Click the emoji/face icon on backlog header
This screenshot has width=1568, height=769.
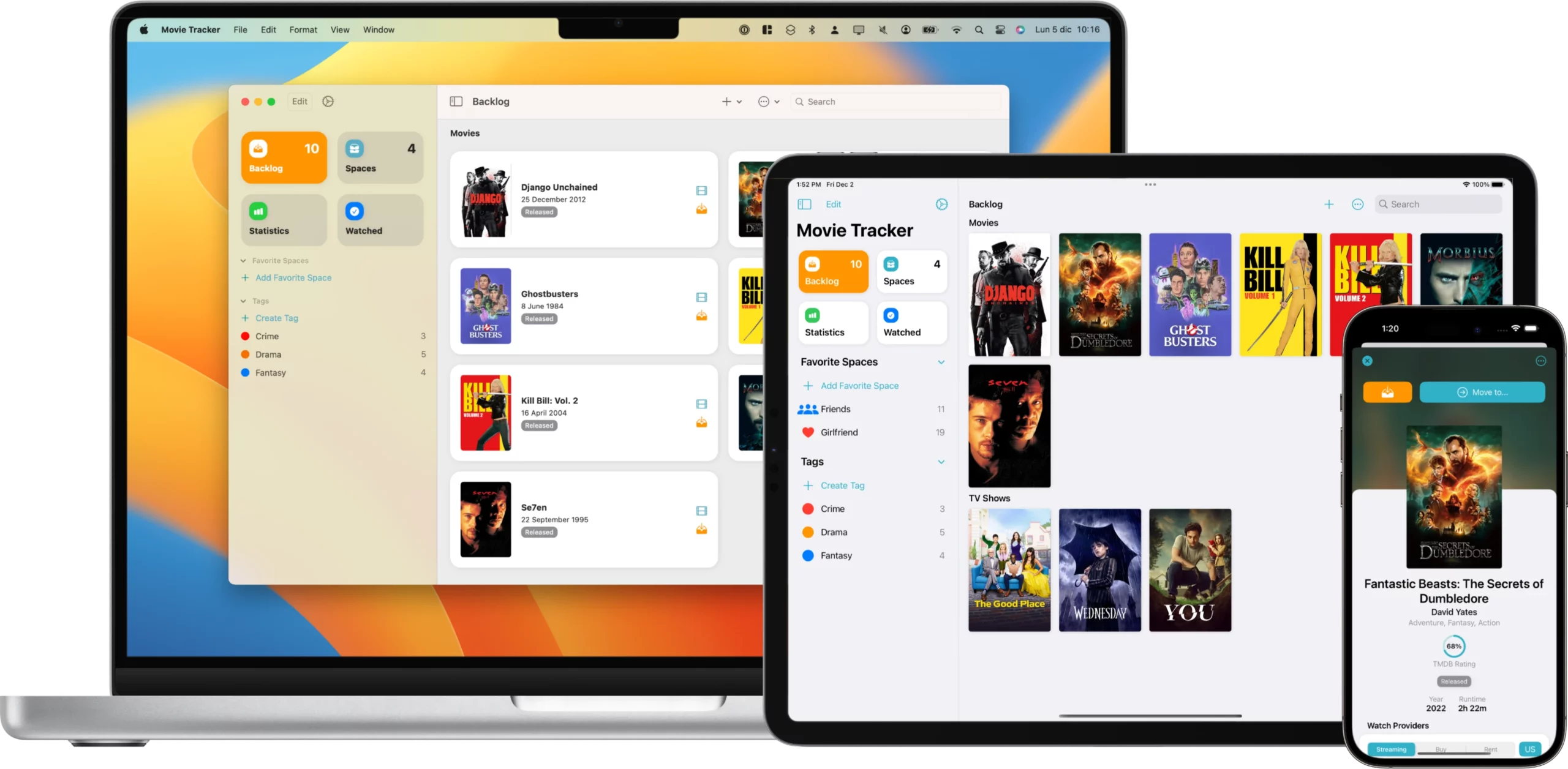click(x=763, y=101)
